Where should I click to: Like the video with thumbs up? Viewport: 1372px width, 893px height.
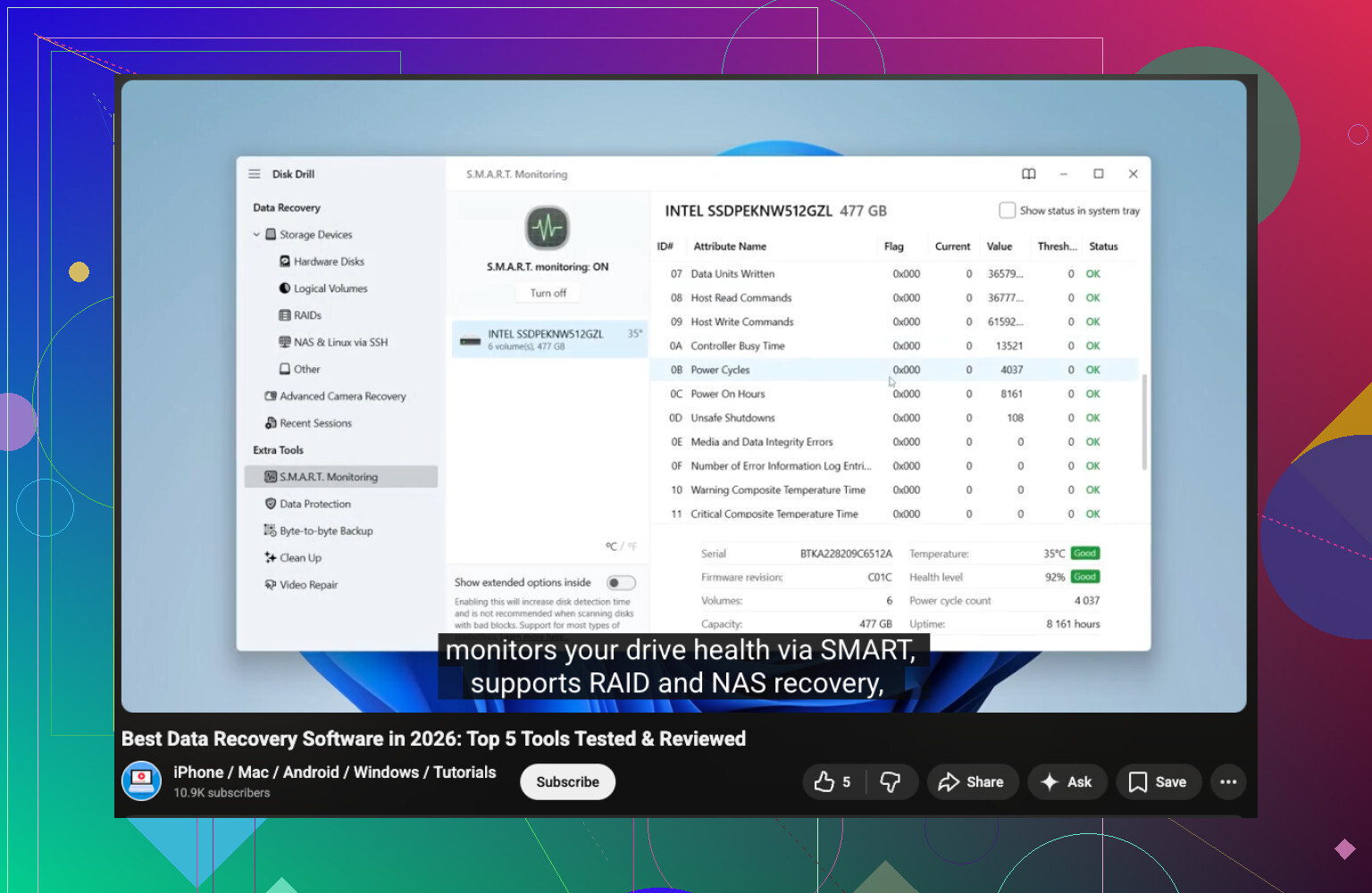(x=832, y=781)
